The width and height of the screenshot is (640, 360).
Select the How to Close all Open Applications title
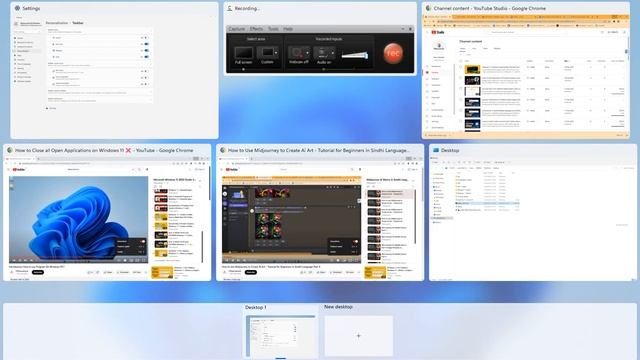[x=104, y=150]
